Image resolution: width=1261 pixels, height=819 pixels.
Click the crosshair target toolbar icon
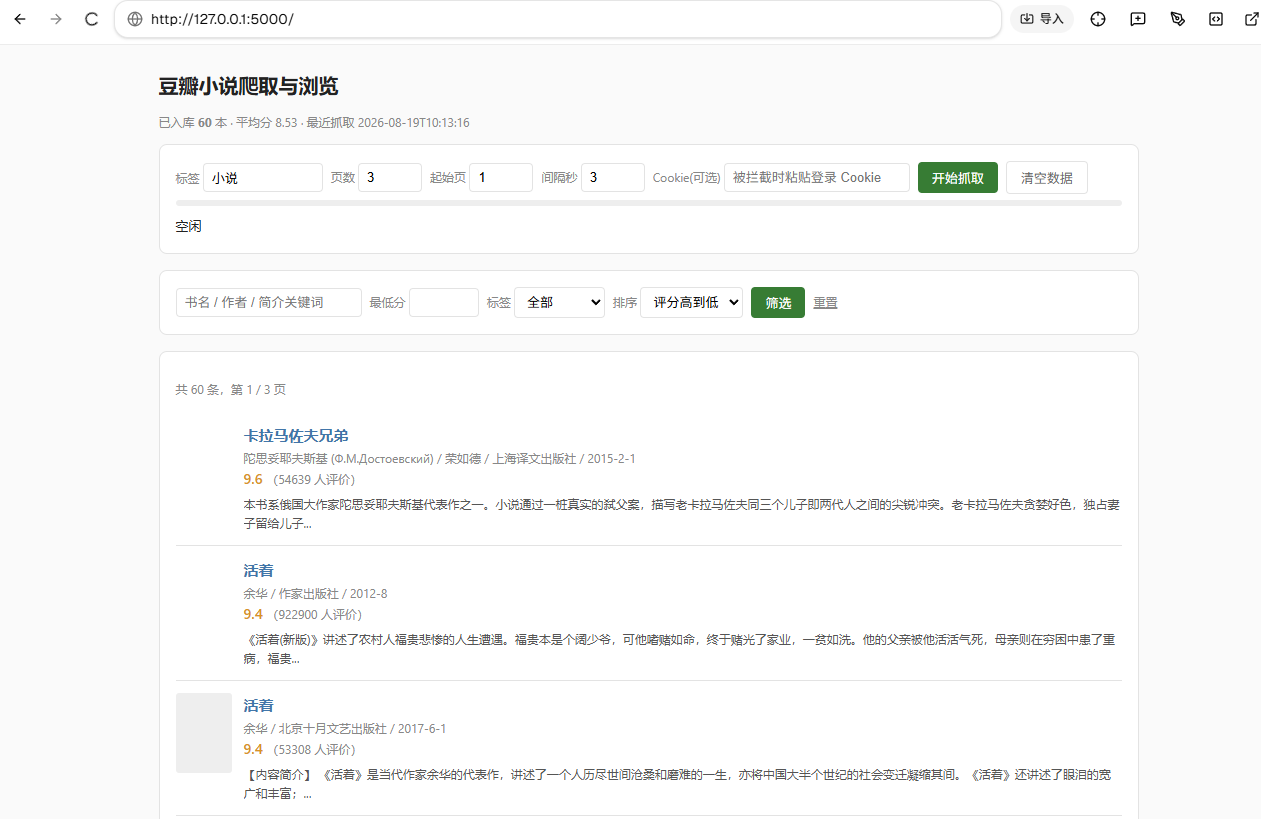click(x=1098, y=19)
